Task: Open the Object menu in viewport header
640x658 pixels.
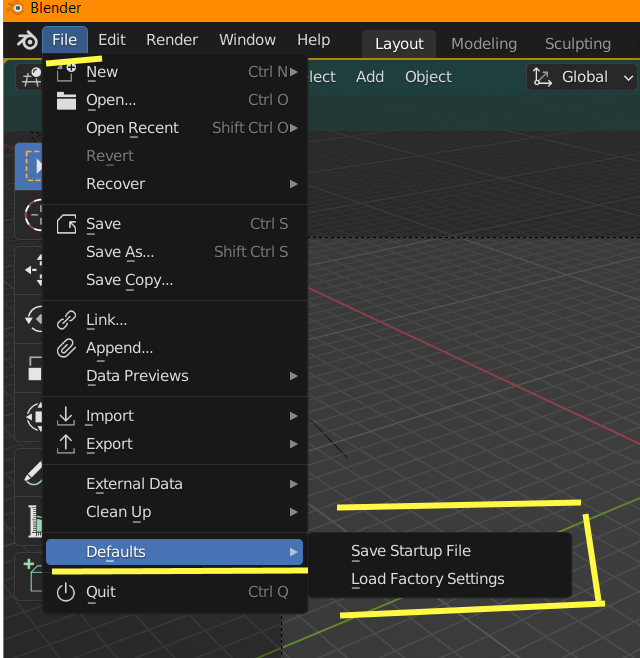Action: [428, 77]
